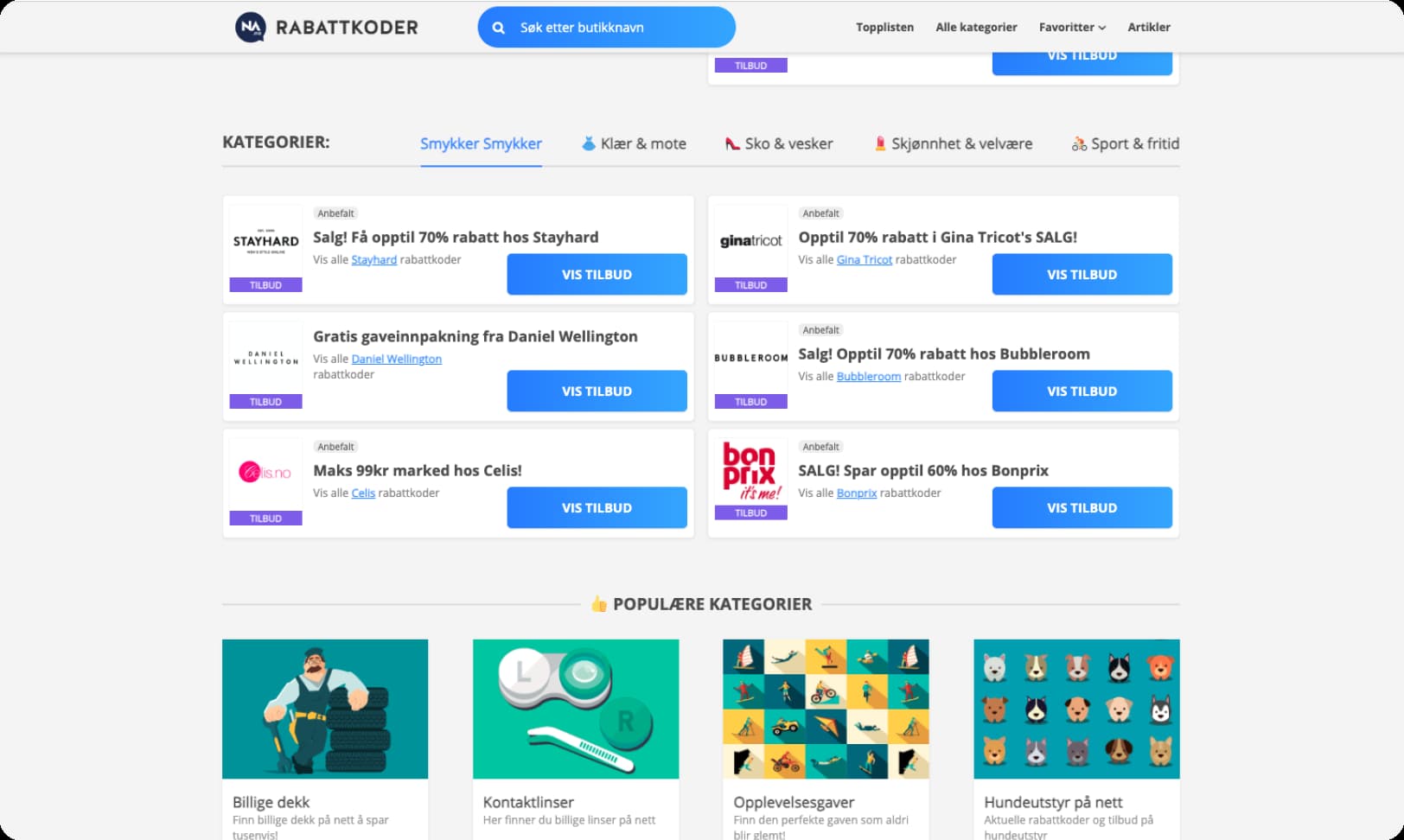The height and width of the screenshot is (840, 1404).
Task: Open the Kontaktlinser category thumbnail
Action: [x=576, y=709]
